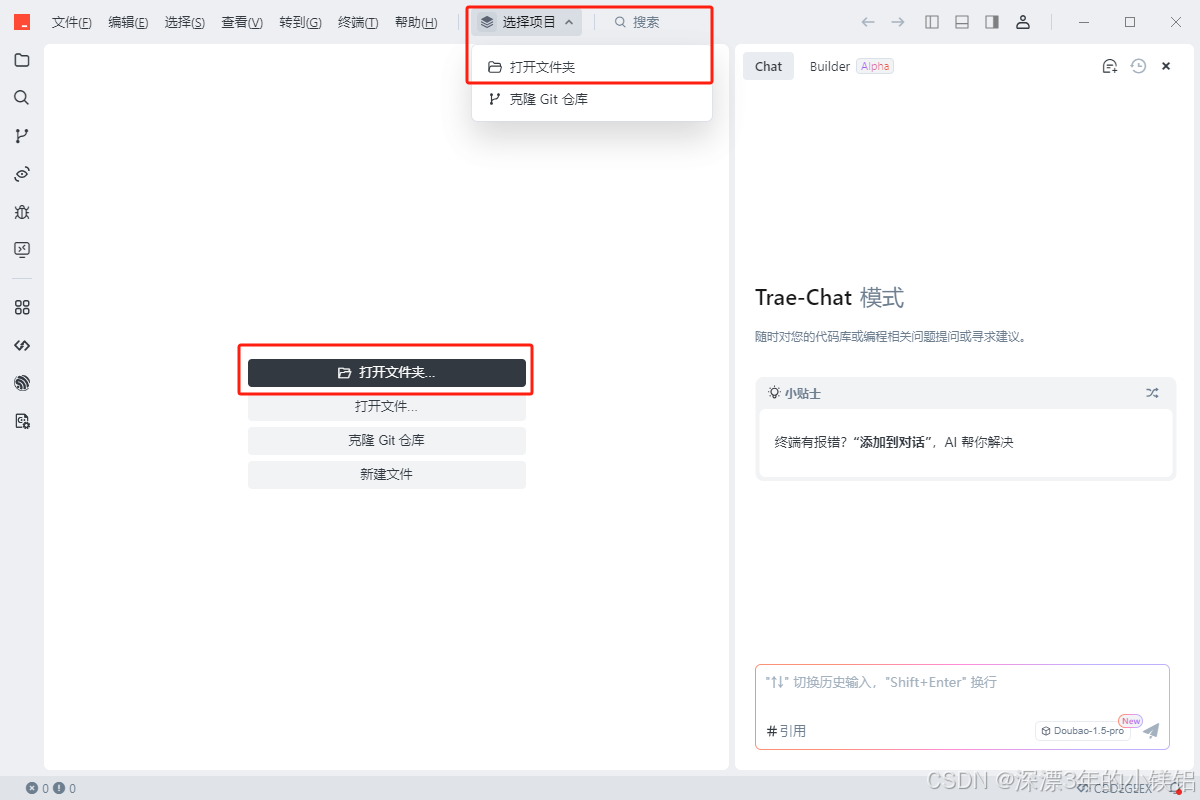Screen dimensions: 1200x800
Task: Click the warning count icon in status bar
Action: coord(59,788)
